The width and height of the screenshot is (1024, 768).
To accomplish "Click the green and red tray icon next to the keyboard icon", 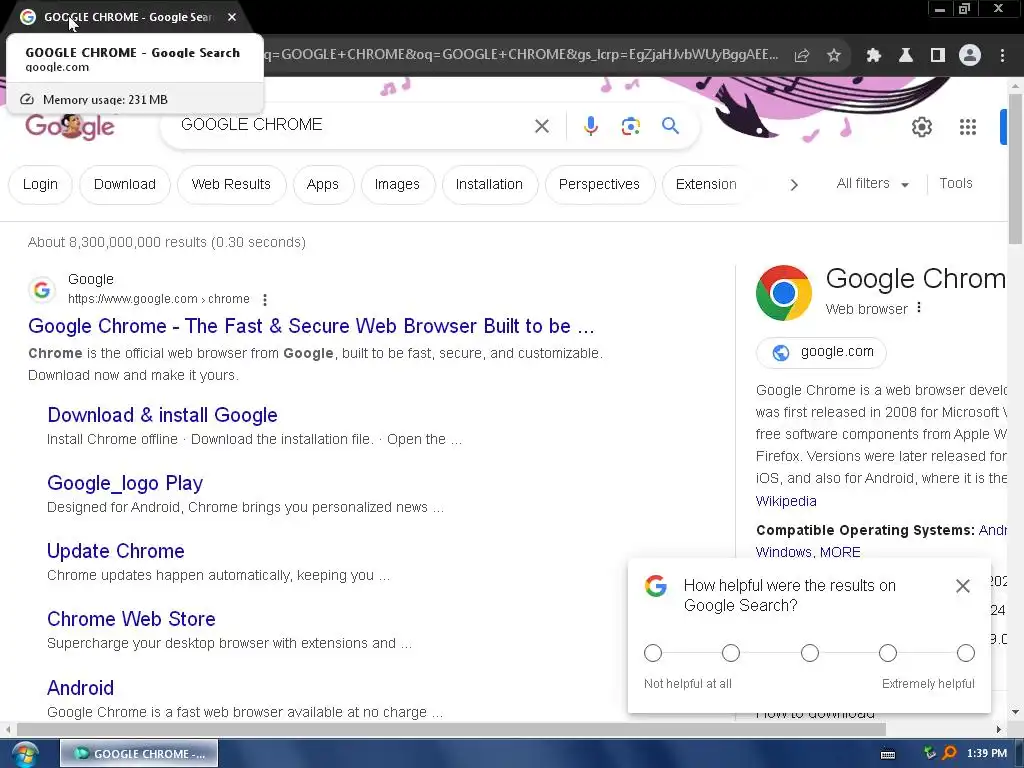I will [x=929, y=754].
